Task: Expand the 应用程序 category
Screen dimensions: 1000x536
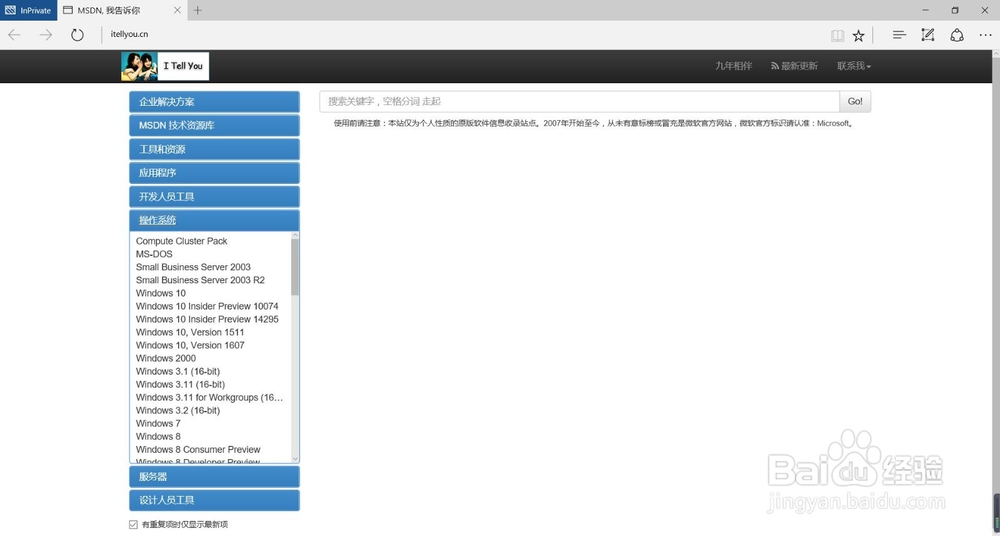Action: [x=214, y=173]
